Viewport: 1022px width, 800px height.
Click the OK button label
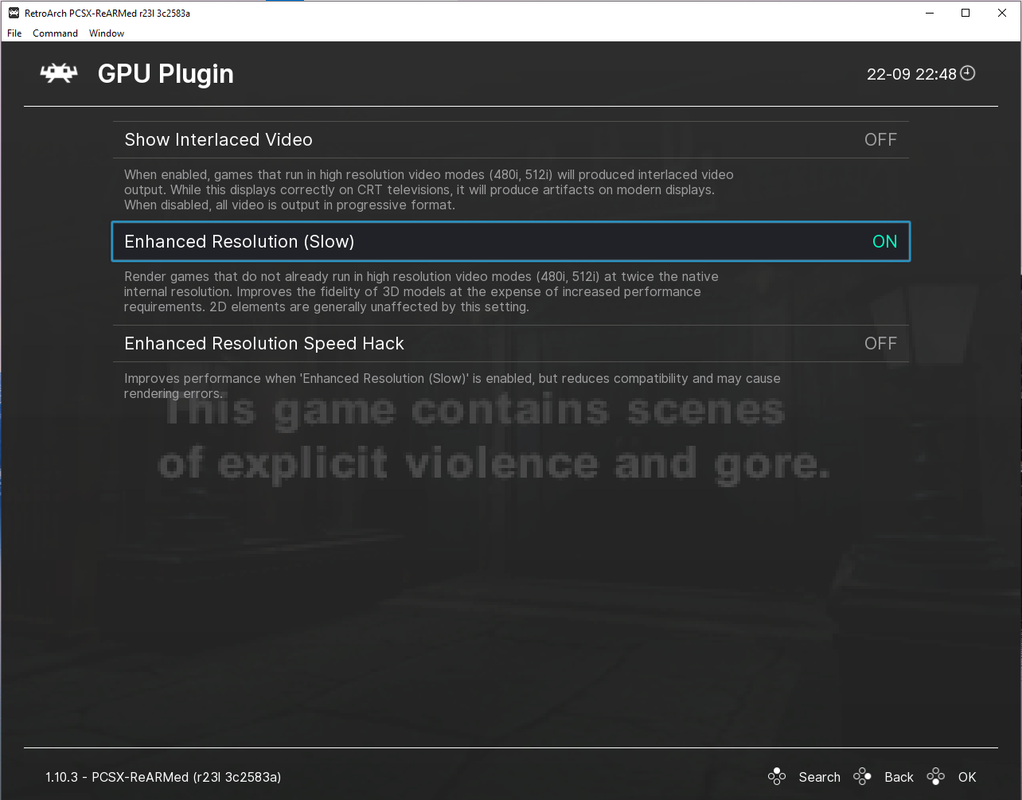[x=967, y=777]
